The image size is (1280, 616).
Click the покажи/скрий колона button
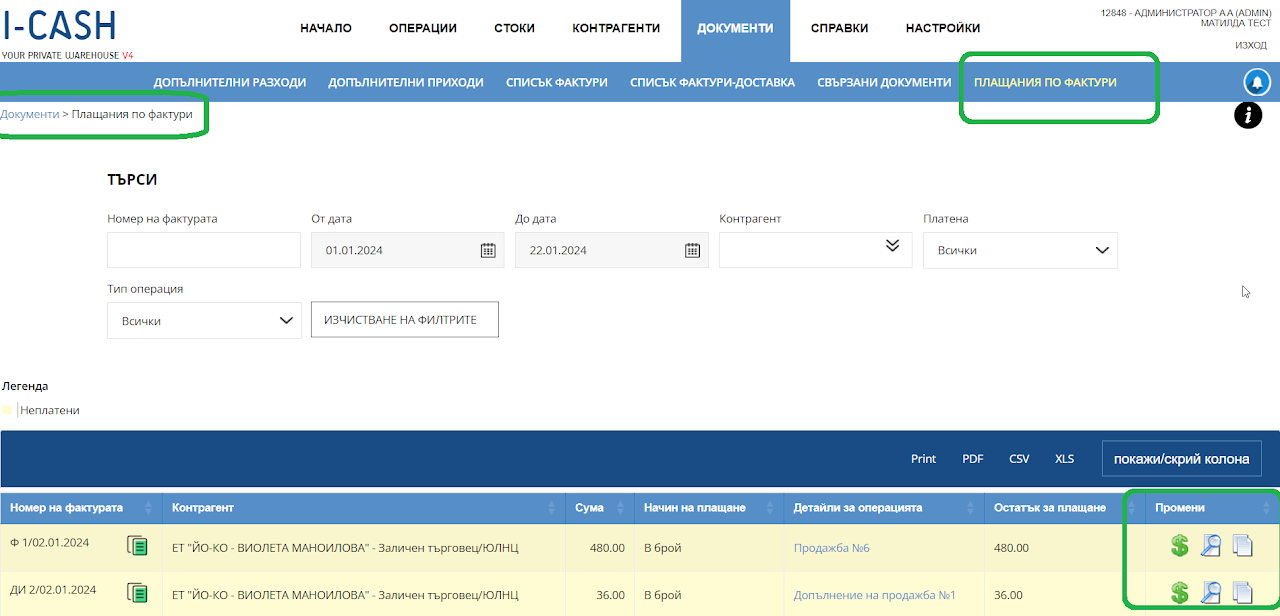1182,459
